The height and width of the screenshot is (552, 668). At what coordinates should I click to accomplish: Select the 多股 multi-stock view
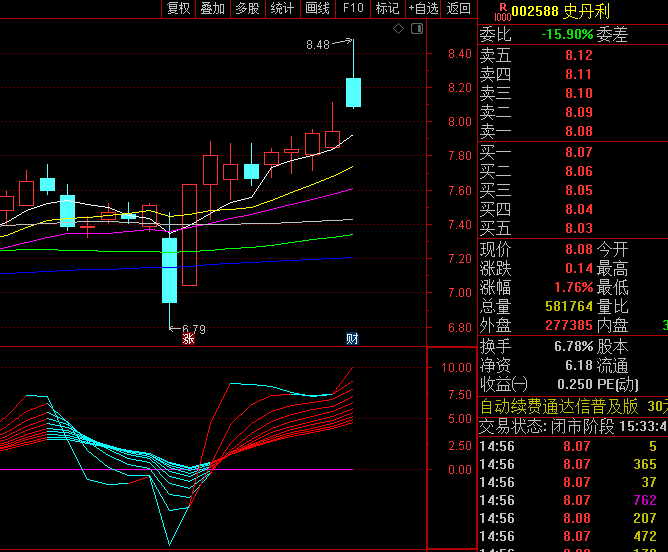pos(247,9)
